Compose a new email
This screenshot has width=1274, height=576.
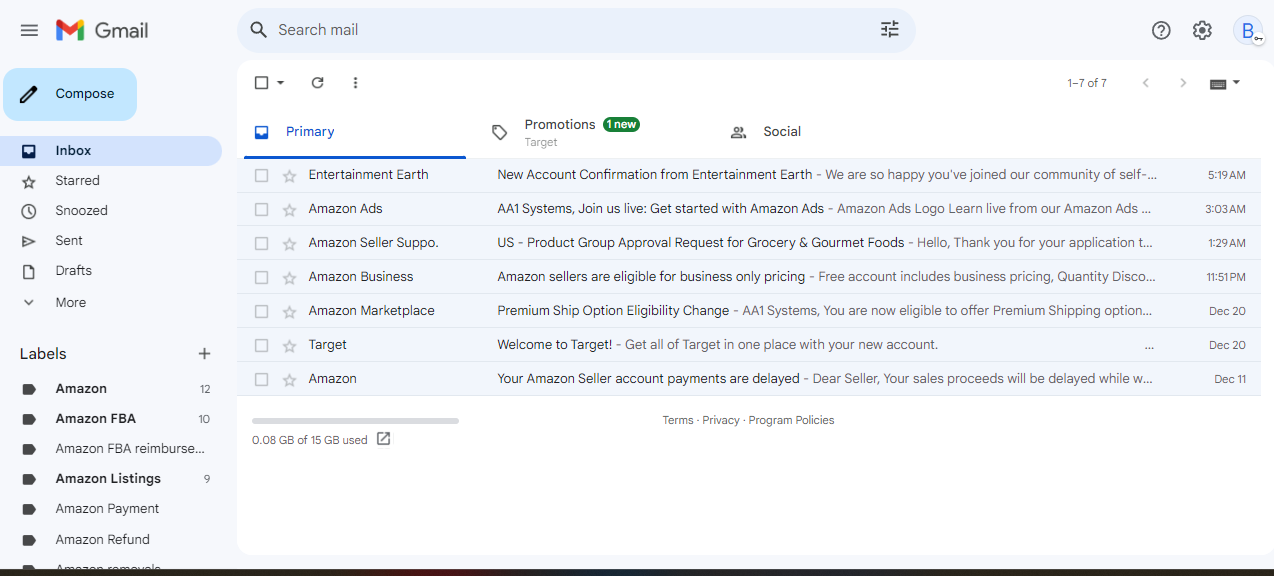pos(70,94)
